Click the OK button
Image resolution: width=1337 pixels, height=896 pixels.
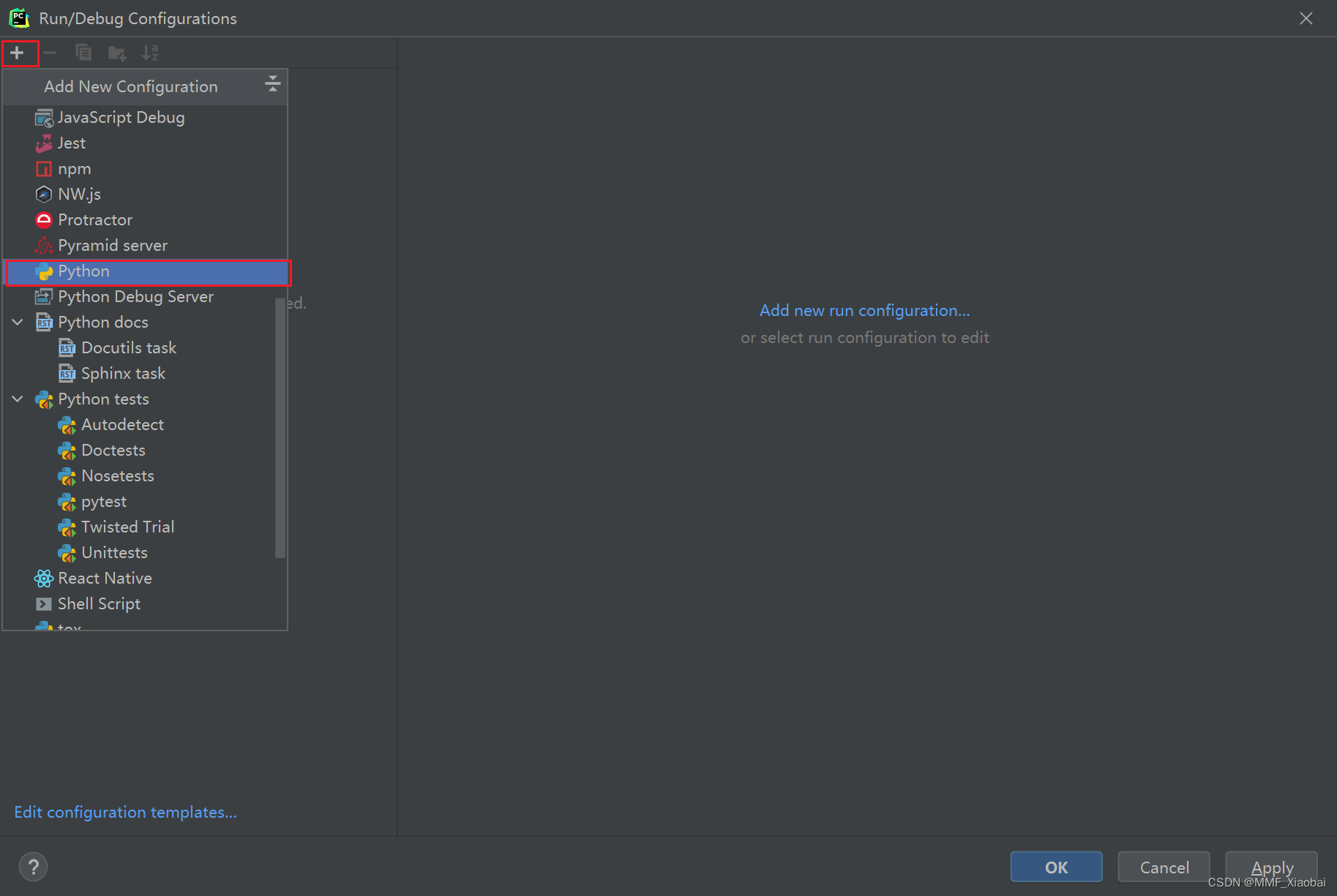[1056, 867]
